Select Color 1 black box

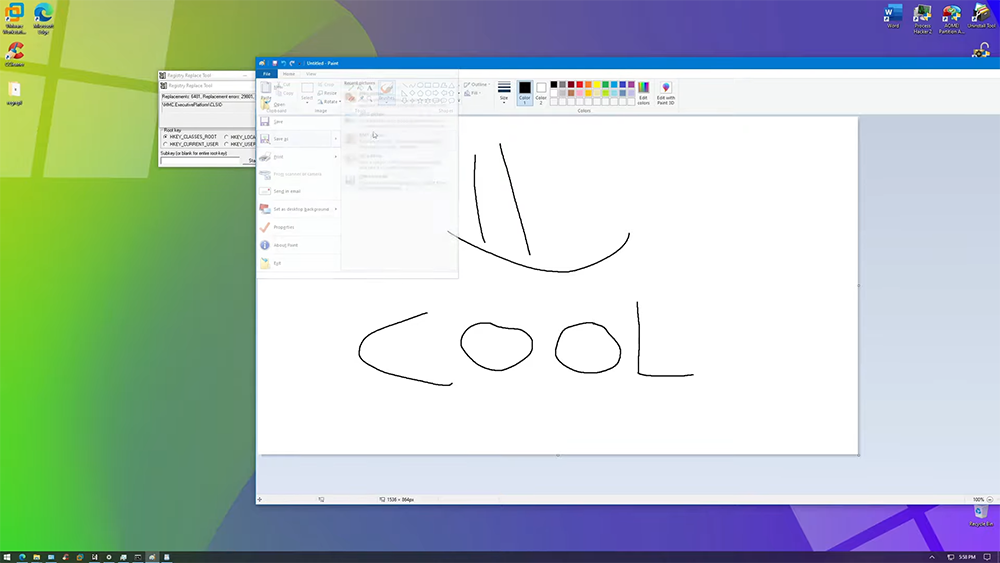pos(524,92)
